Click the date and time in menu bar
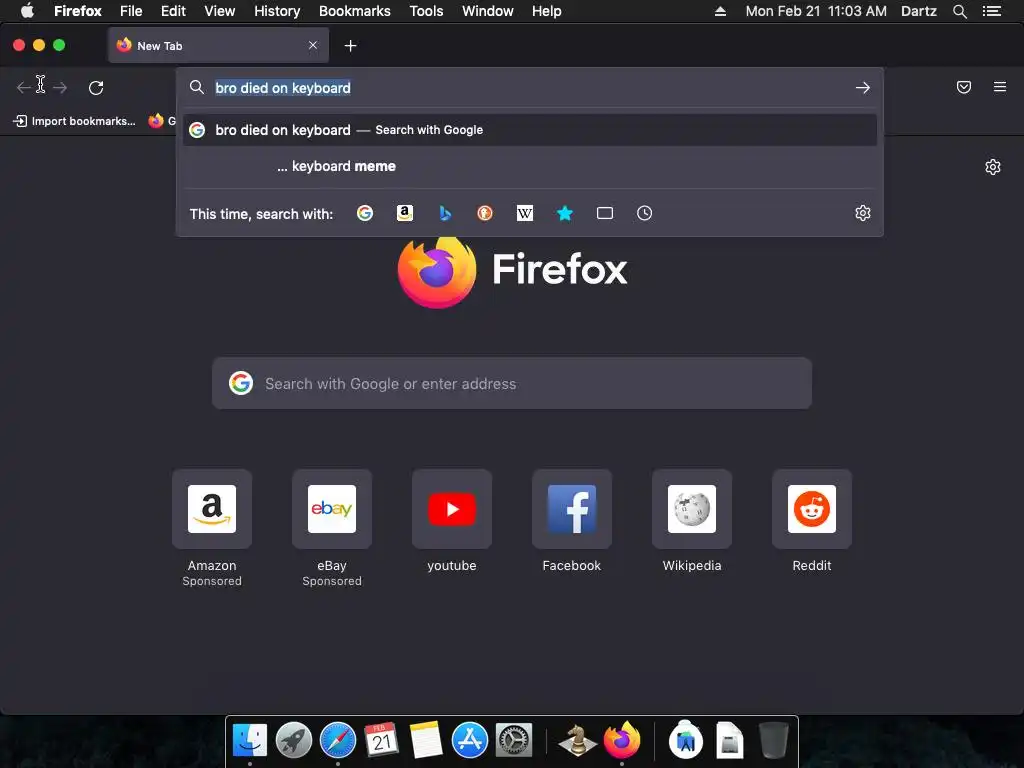Screen dimensions: 1024x768 (816, 11)
